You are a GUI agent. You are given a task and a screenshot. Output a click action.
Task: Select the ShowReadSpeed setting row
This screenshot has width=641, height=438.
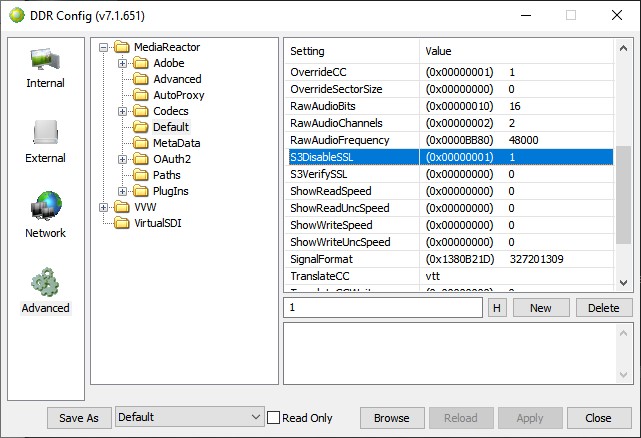pos(449,191)
